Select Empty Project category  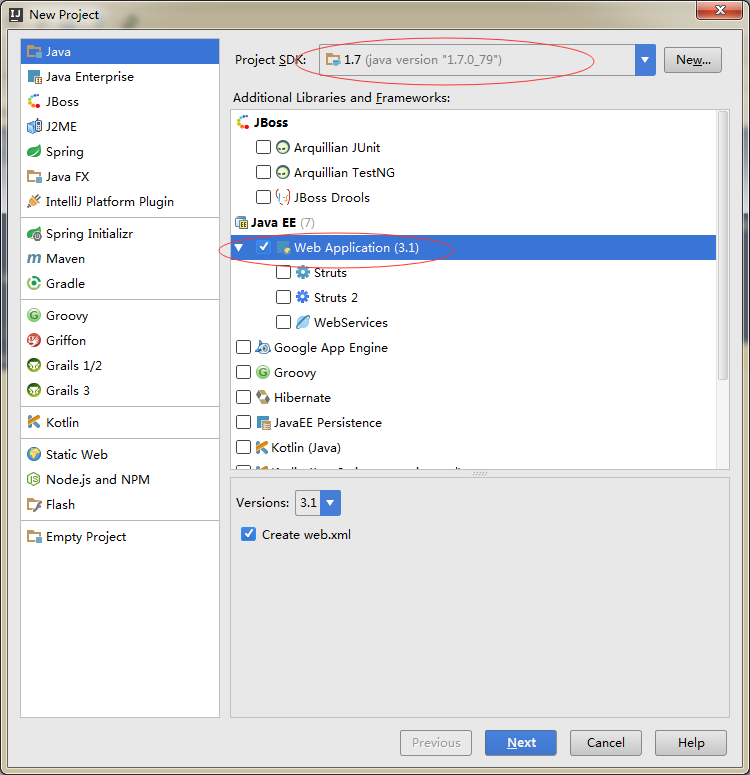120,536
